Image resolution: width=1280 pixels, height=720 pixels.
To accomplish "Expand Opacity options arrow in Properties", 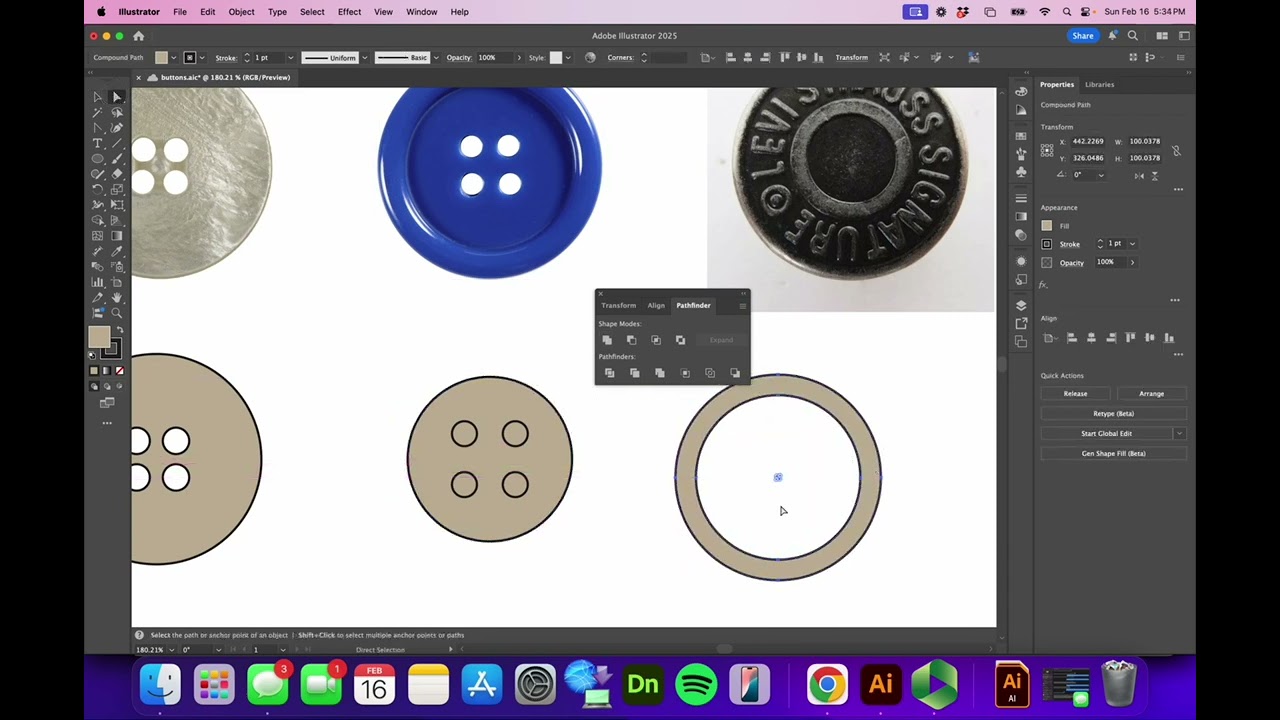I will tap(1132, 262).
